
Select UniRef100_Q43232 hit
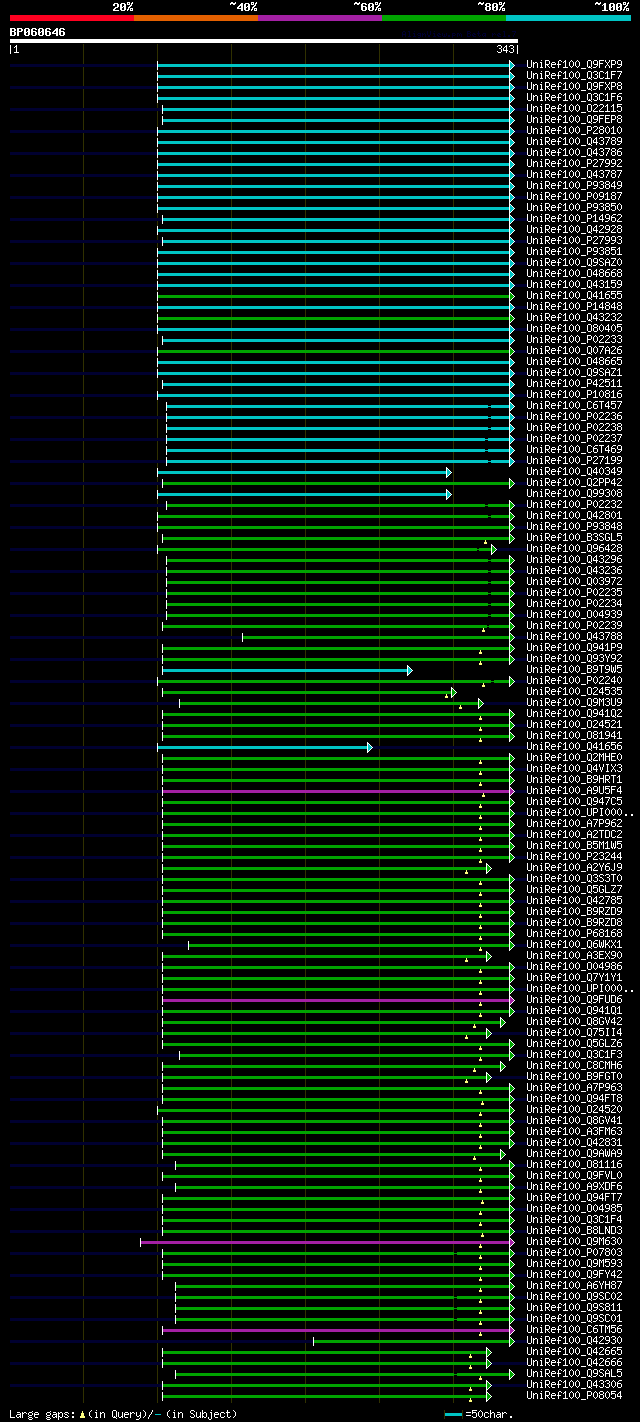(x=574, y=318)
